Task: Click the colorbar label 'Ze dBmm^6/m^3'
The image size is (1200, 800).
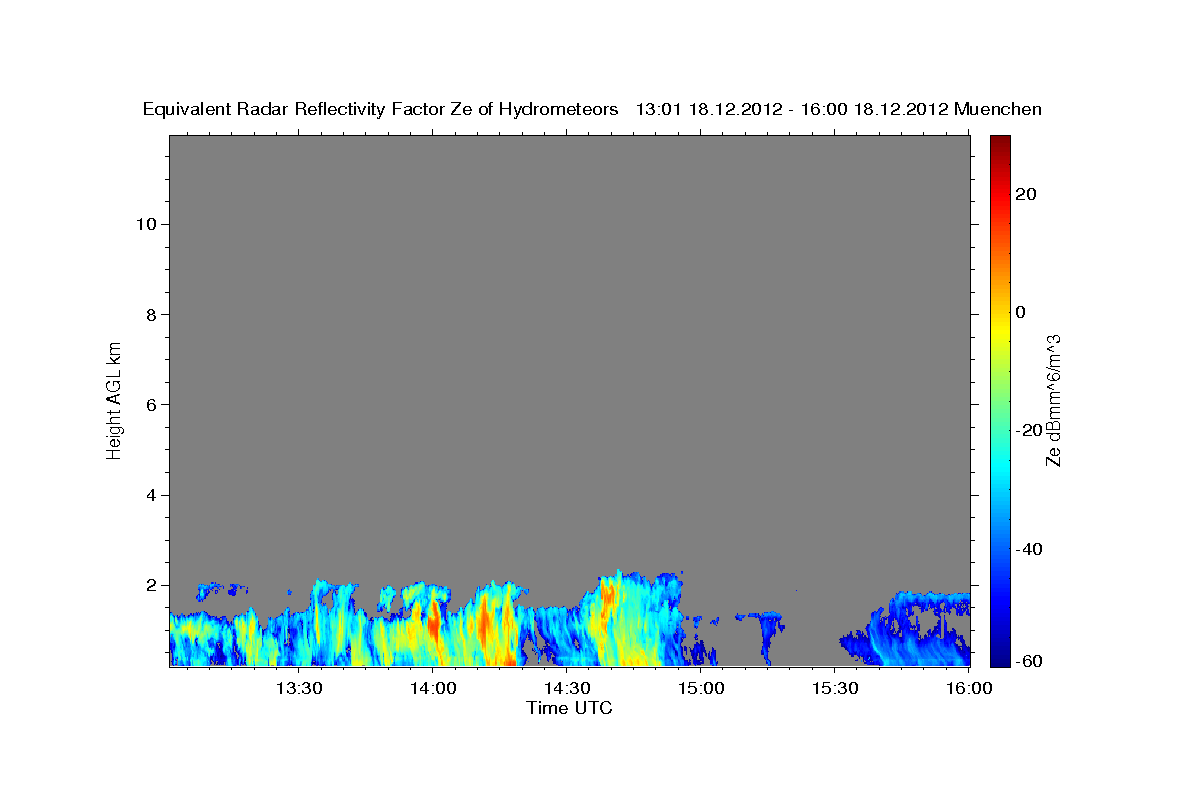Action: point(1052,400)
